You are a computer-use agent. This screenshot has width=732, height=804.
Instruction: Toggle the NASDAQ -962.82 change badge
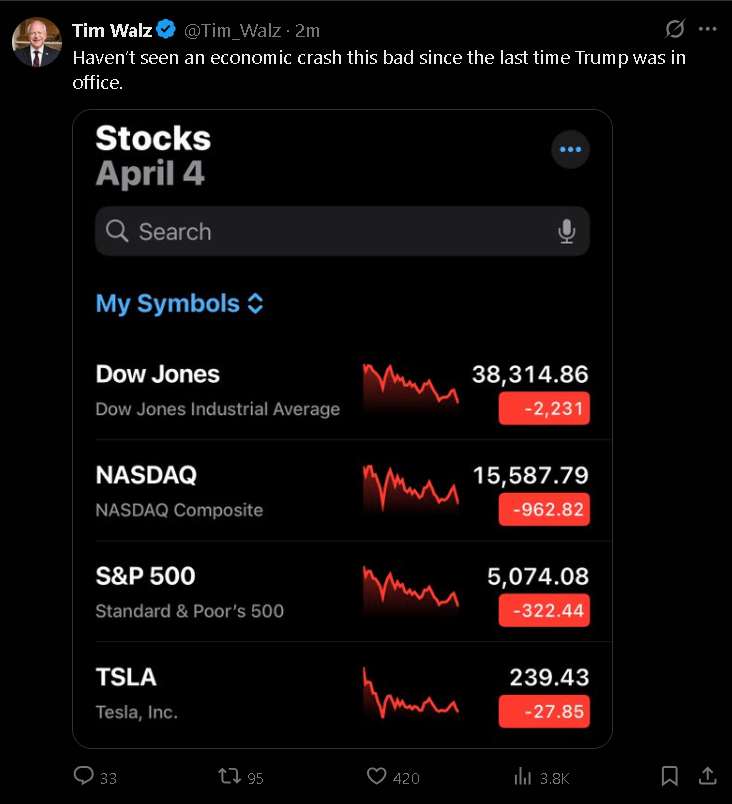click(544, 509)
